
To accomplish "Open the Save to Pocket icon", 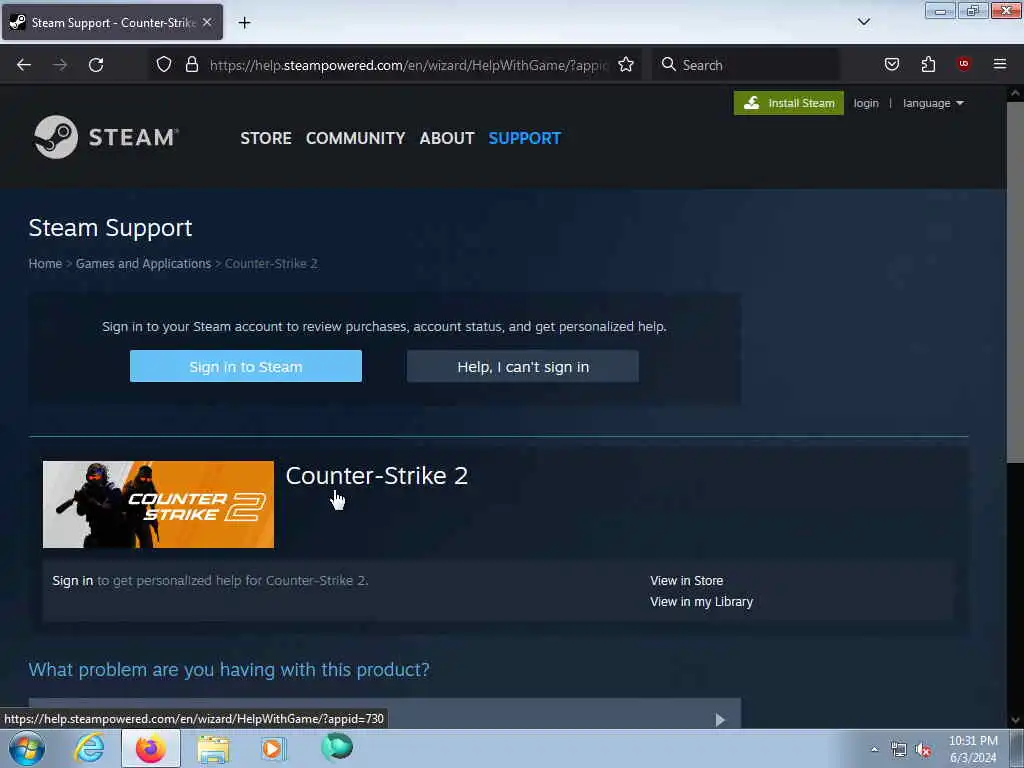I will [891, 64].
